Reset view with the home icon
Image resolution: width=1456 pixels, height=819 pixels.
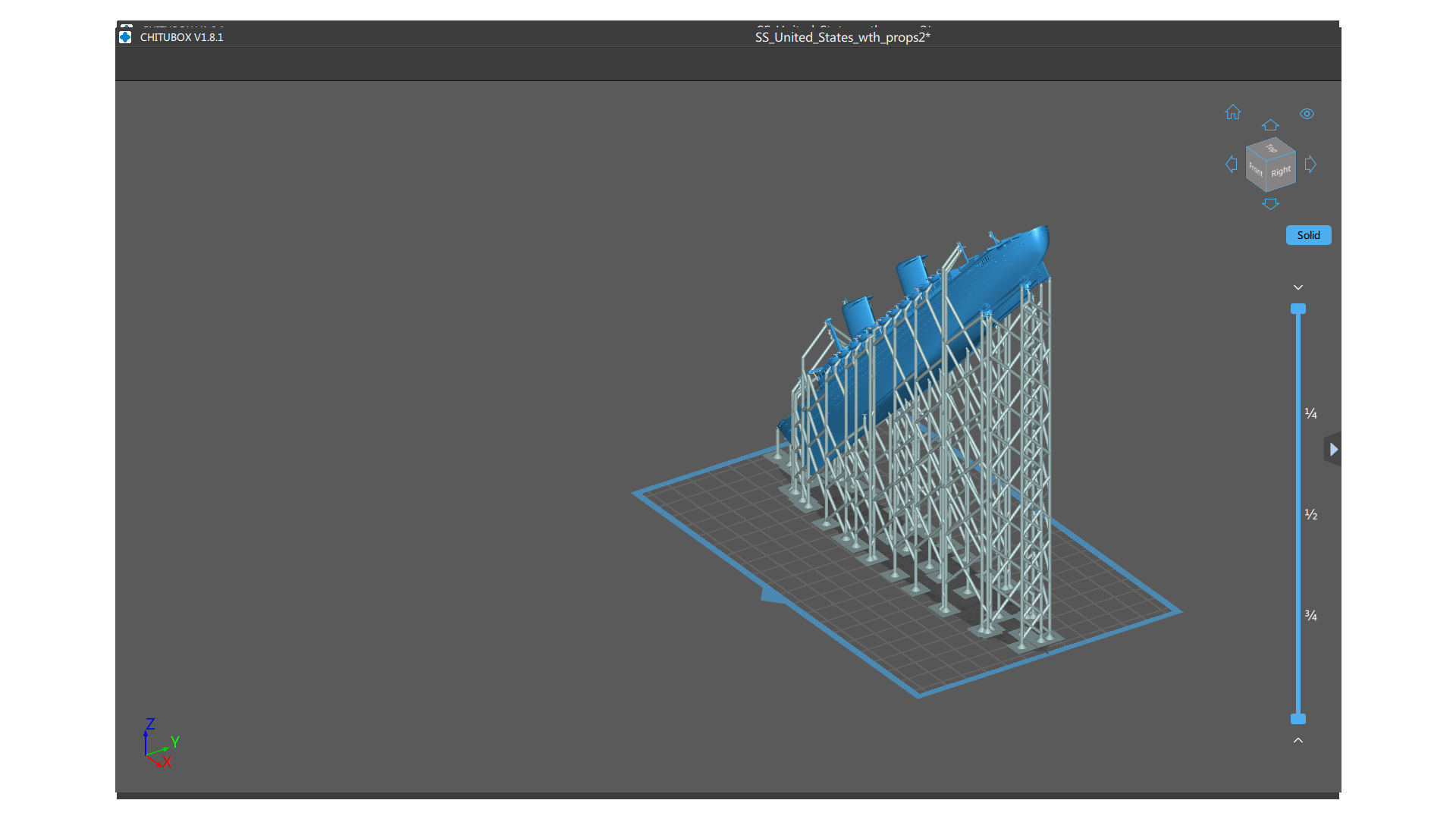1232,112
